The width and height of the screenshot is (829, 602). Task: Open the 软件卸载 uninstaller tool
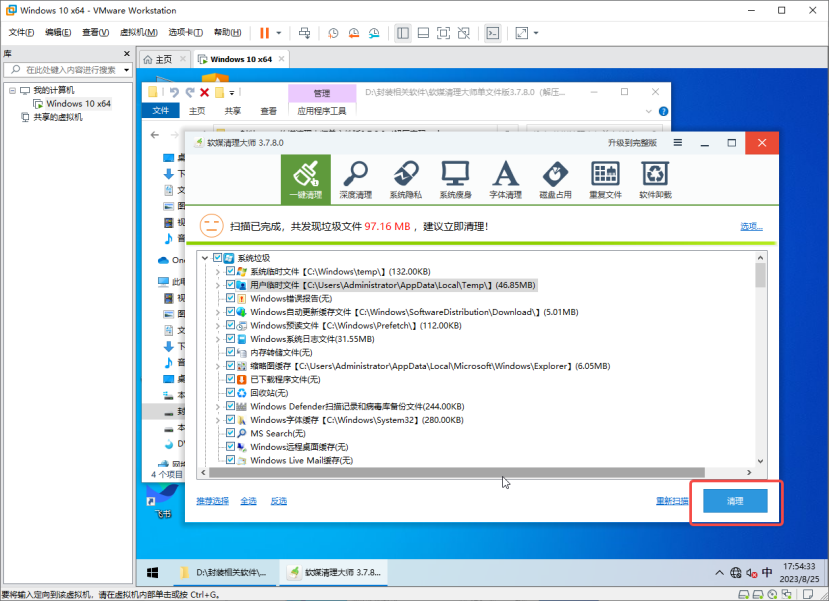pyautogui.click(x=655, y=180)
